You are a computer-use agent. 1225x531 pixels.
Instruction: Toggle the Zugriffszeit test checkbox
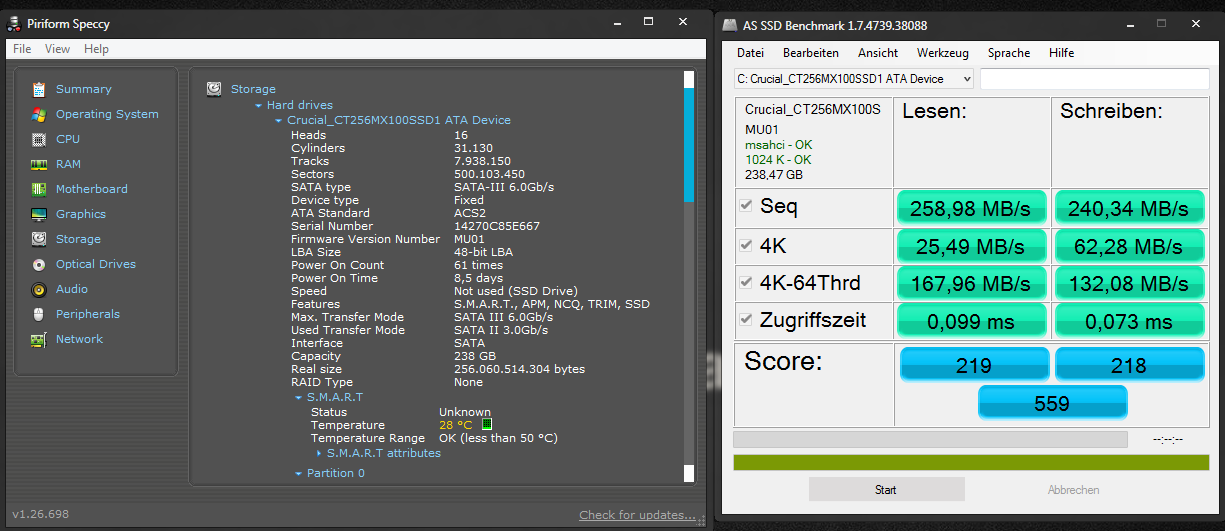coord(746,320)
